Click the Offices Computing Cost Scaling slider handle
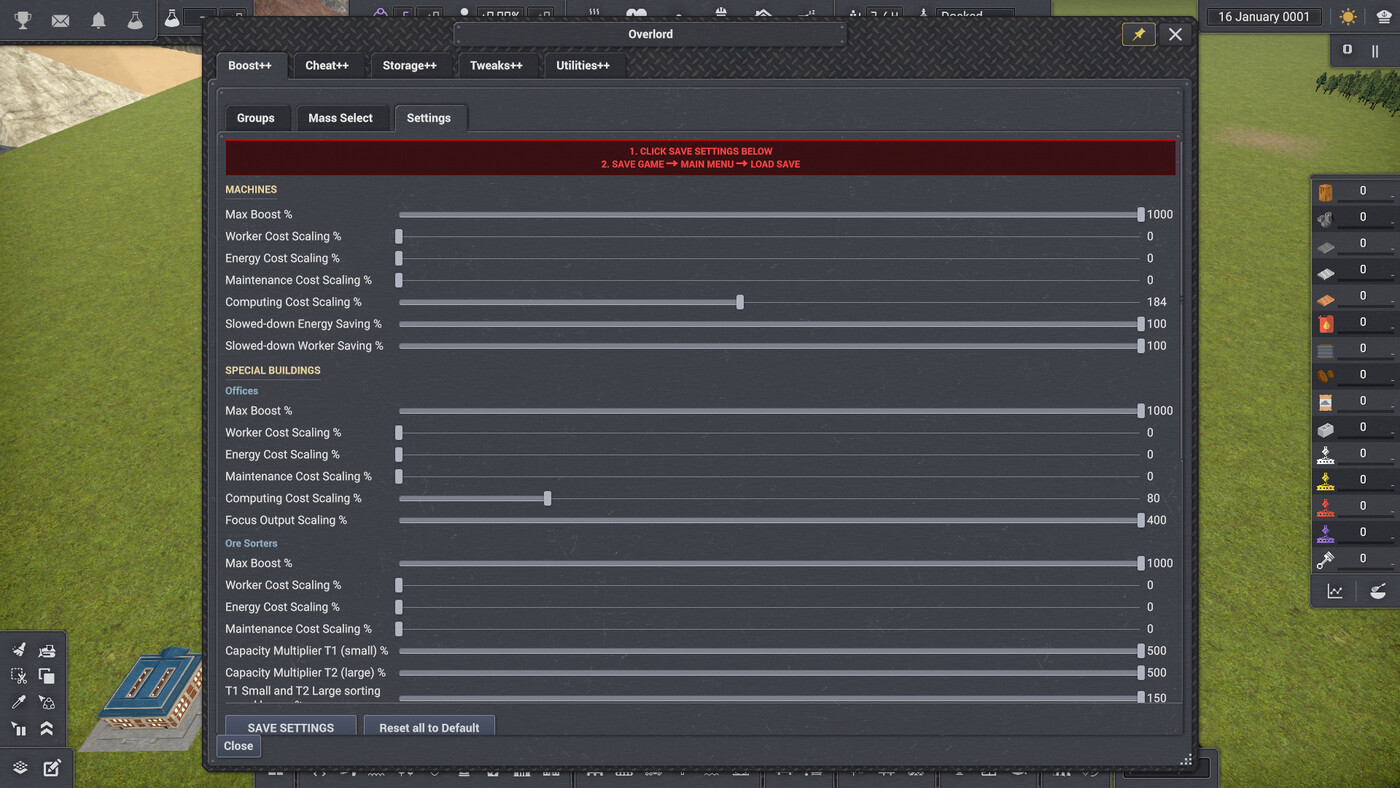 (547, 498)
